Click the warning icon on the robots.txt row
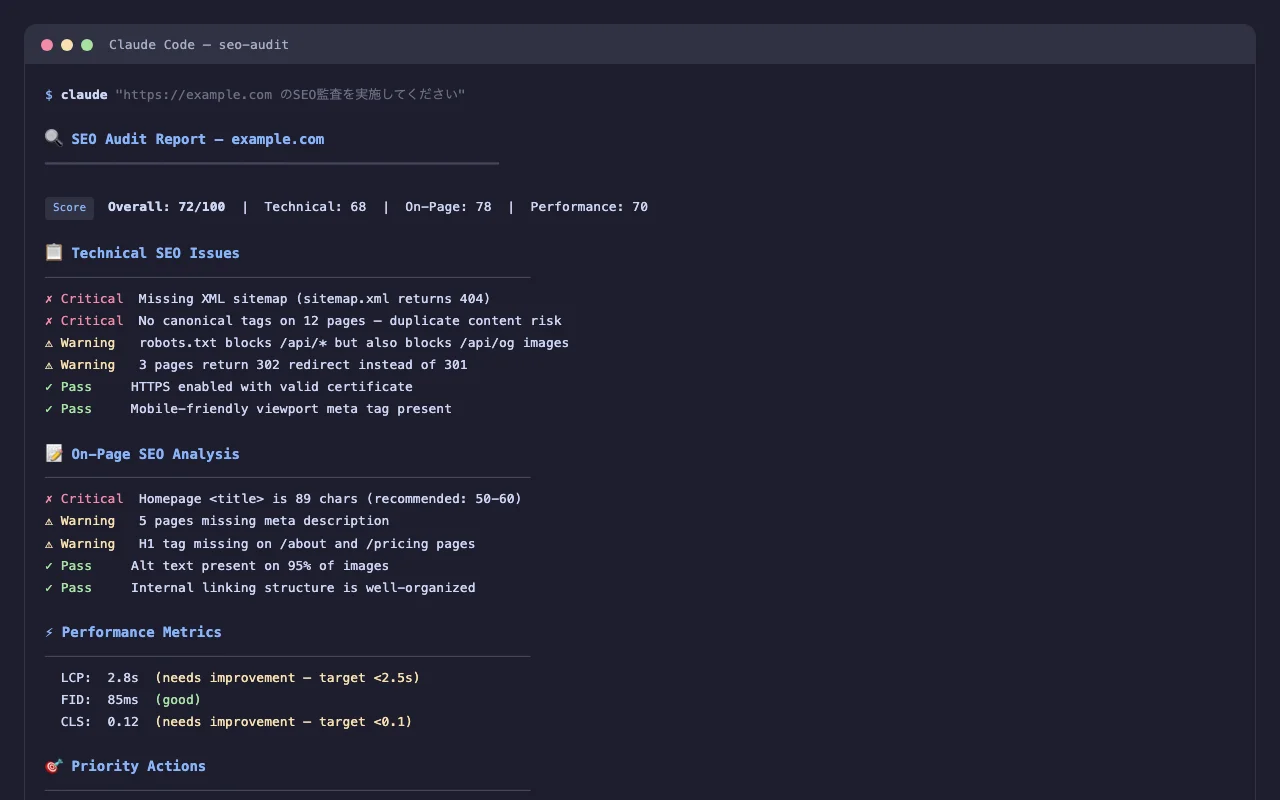This screenshot has width=1280, height=800. [x=49, y=343]
